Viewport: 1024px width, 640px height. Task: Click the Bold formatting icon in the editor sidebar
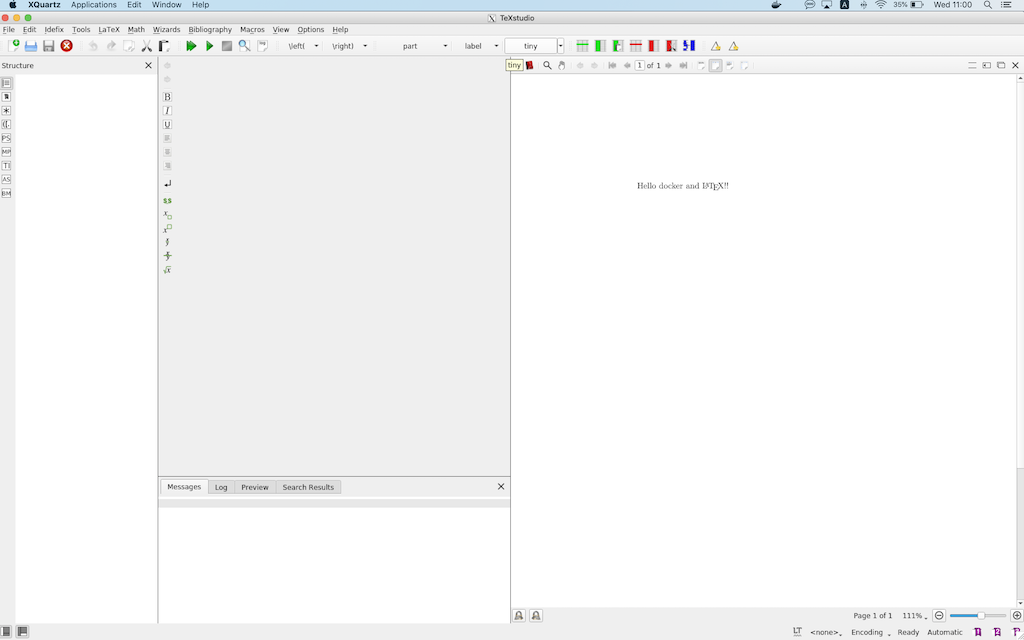pyautogui.click(x=167, y=97)
